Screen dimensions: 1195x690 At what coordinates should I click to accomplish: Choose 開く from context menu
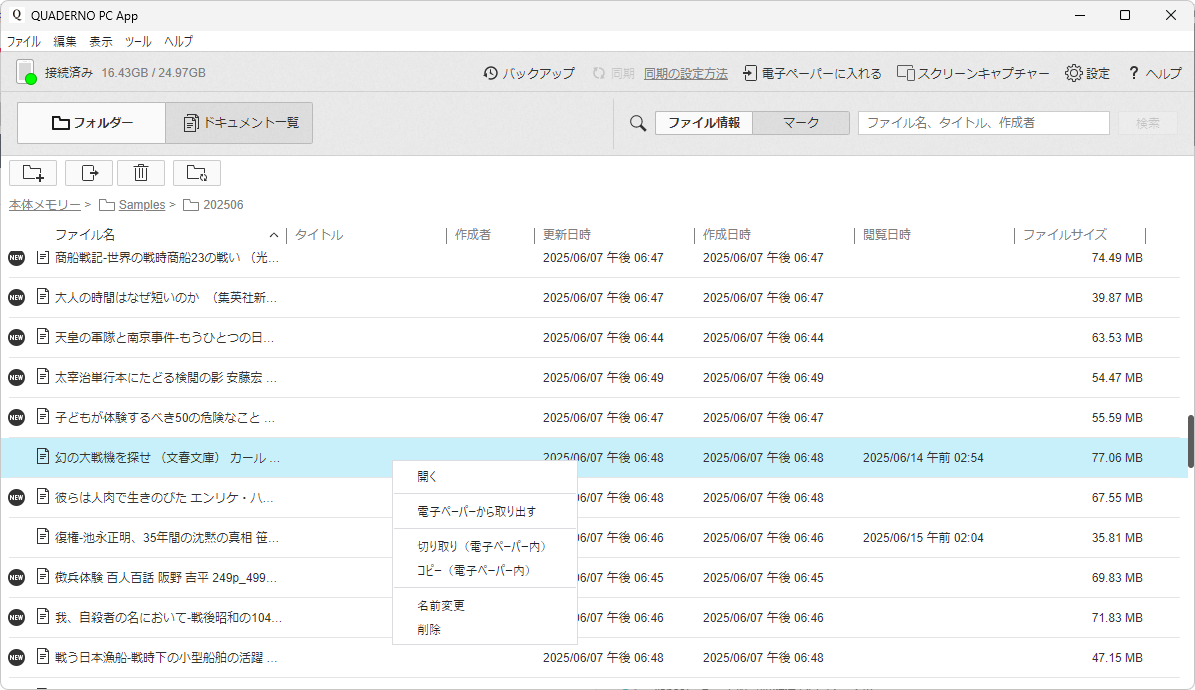[x=485, y=477]
